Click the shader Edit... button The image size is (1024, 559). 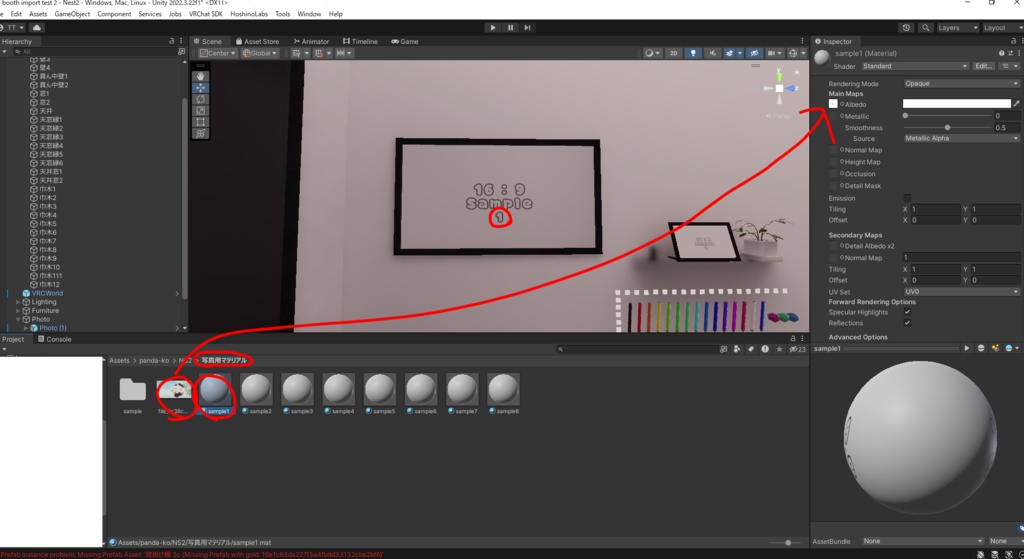pos(984,66)
